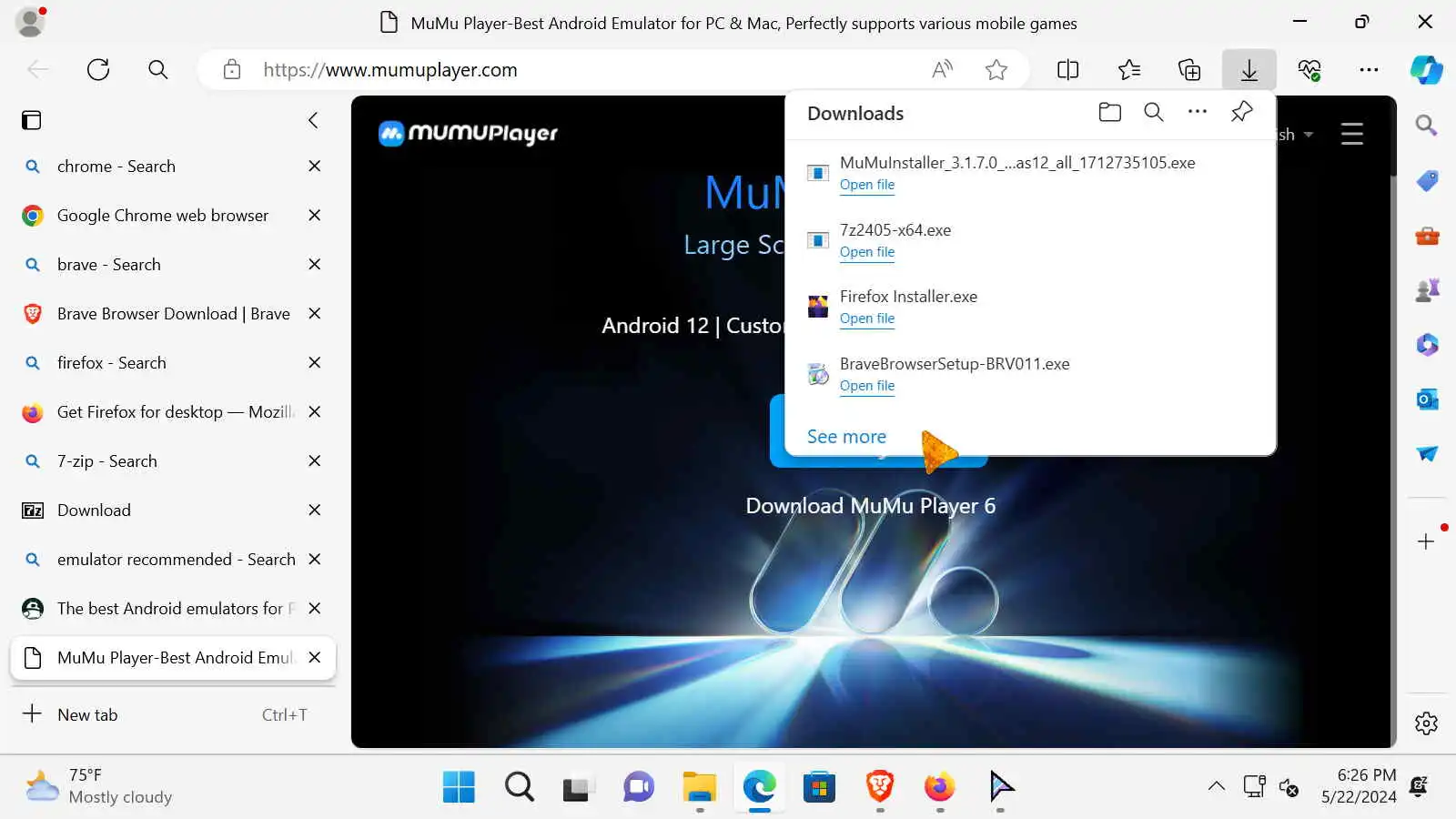Open the MuMu site hamburger menu
Viewport: 1456px width, 819px height.
click(1352, 134)
